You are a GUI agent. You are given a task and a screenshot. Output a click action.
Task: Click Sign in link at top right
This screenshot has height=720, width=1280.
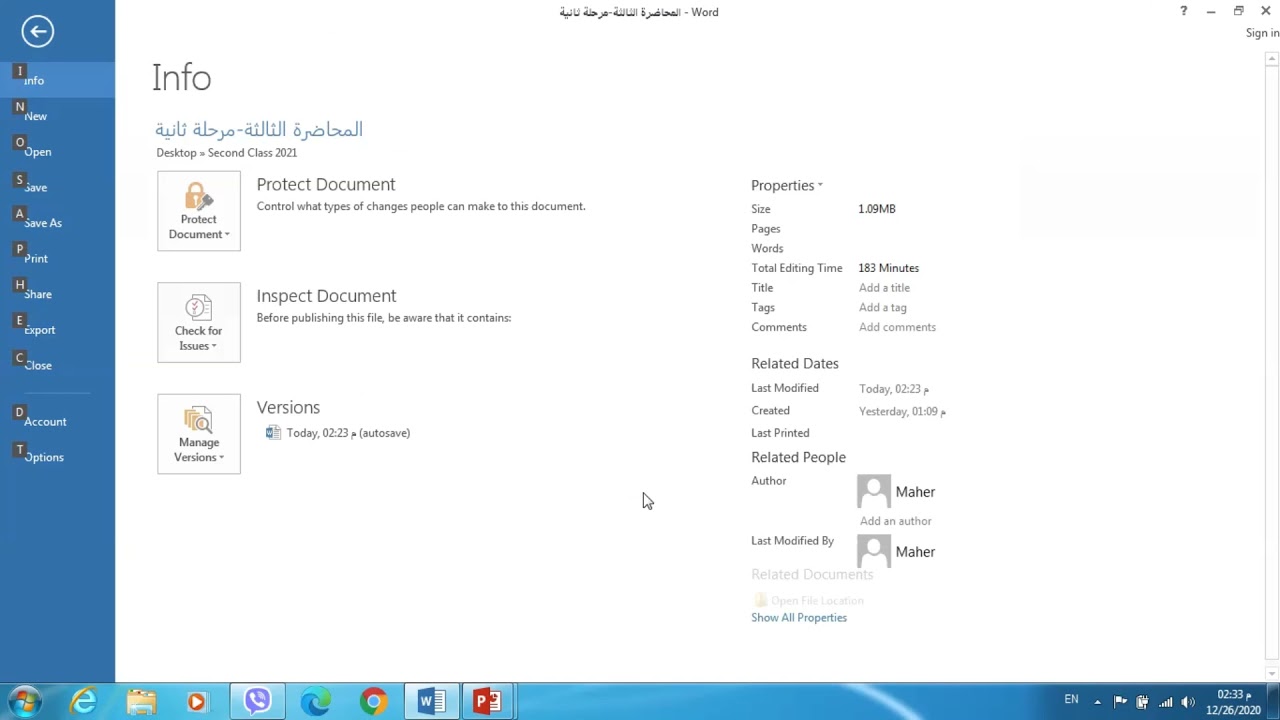click(x=1262, y=33)
